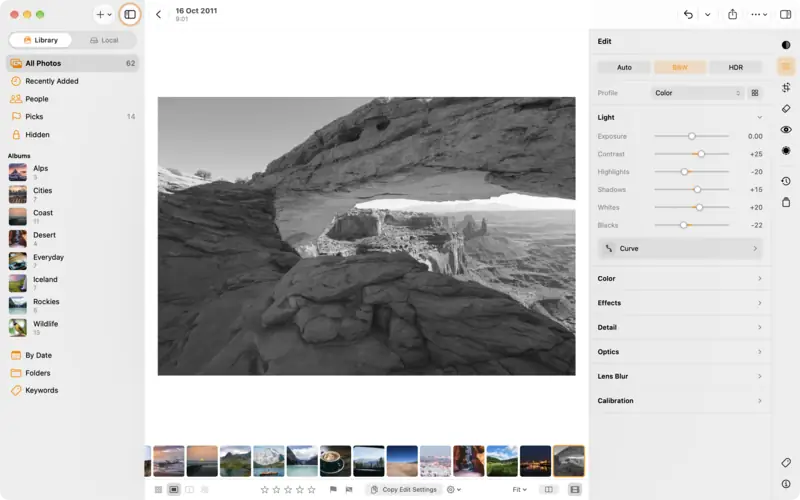
Task: Adjust the Contrast slider handle
Action: click(x=701, y=154)
